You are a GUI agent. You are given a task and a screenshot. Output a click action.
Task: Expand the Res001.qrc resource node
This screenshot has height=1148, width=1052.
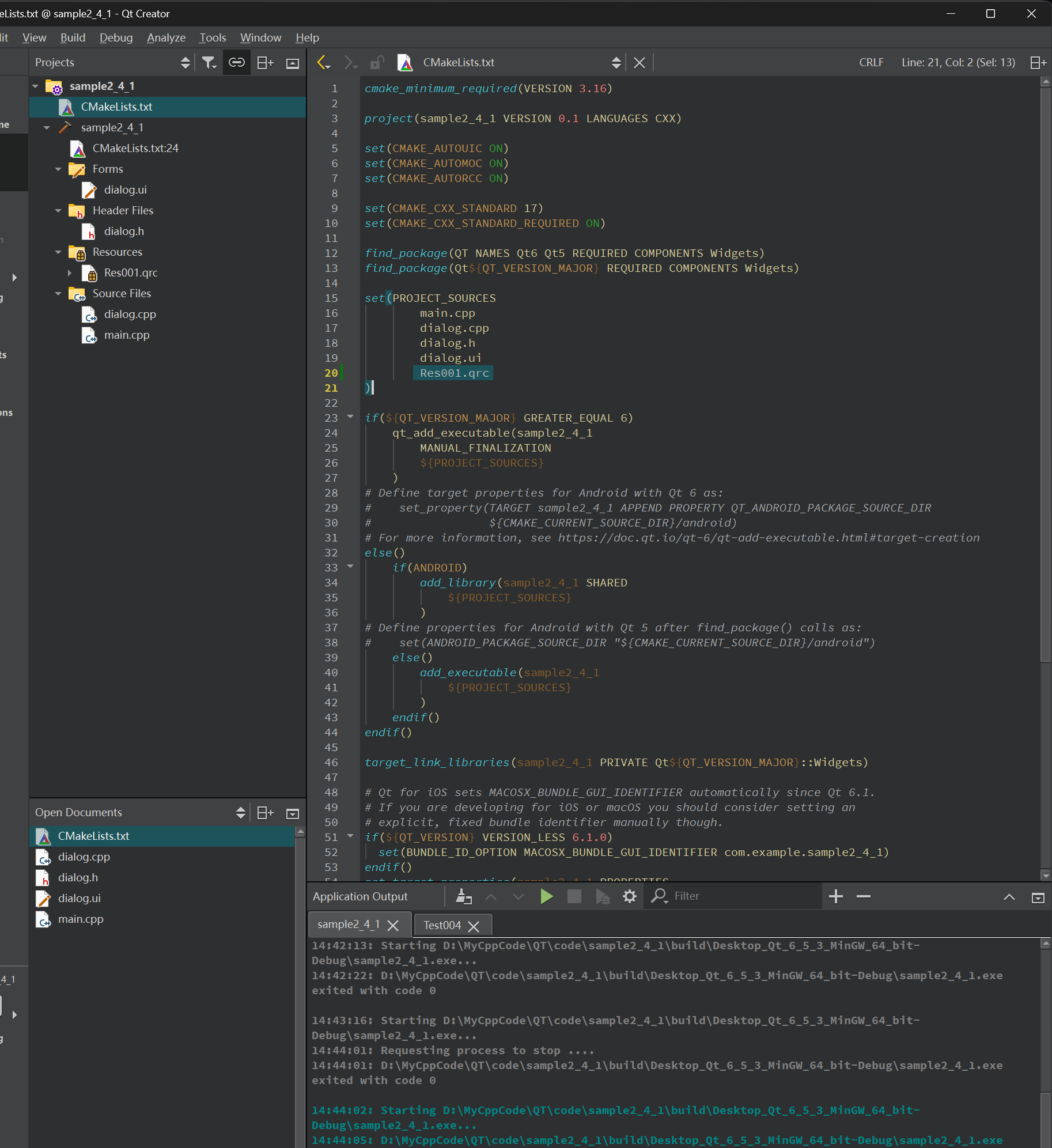tap(70, 273)
